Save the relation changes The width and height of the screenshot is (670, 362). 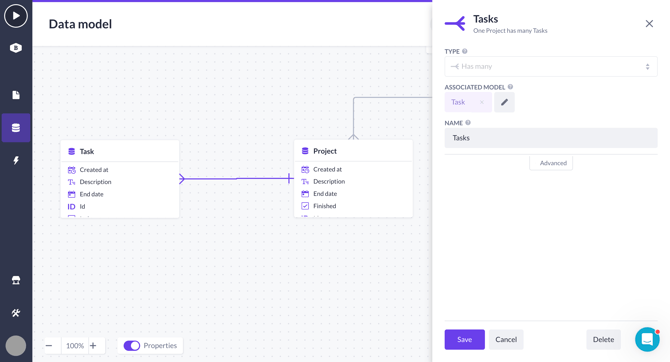point(464,339)
